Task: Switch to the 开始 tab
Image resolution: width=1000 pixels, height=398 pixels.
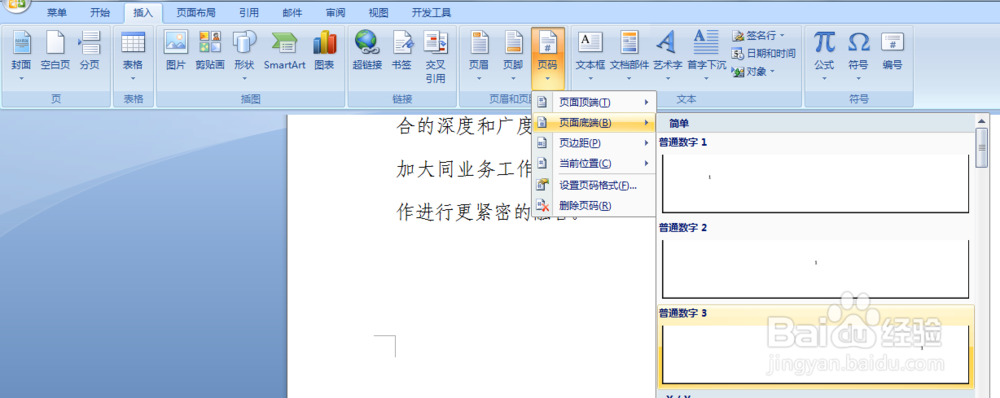Action: coord(99,13)
